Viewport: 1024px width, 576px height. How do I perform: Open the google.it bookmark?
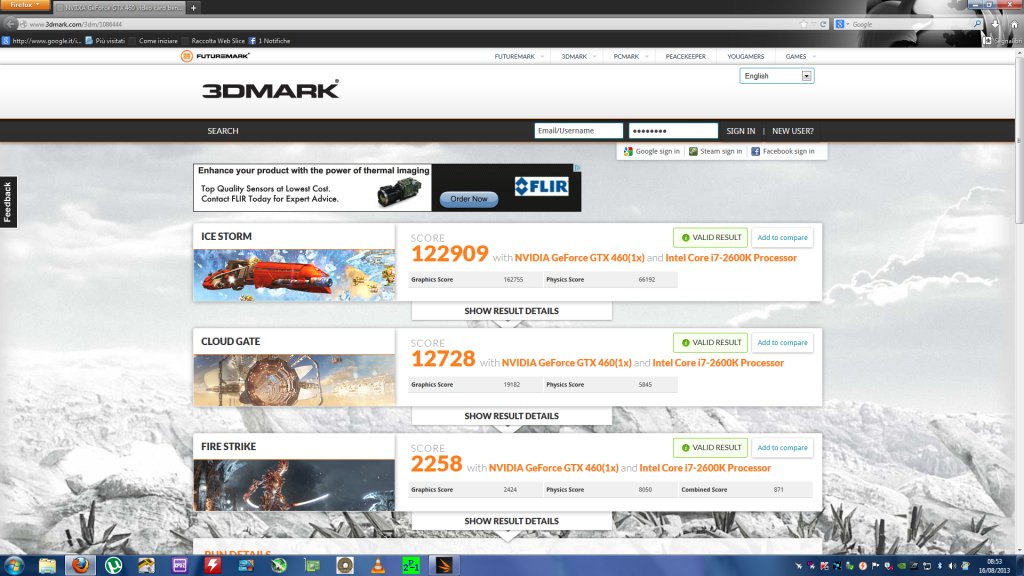42,40
